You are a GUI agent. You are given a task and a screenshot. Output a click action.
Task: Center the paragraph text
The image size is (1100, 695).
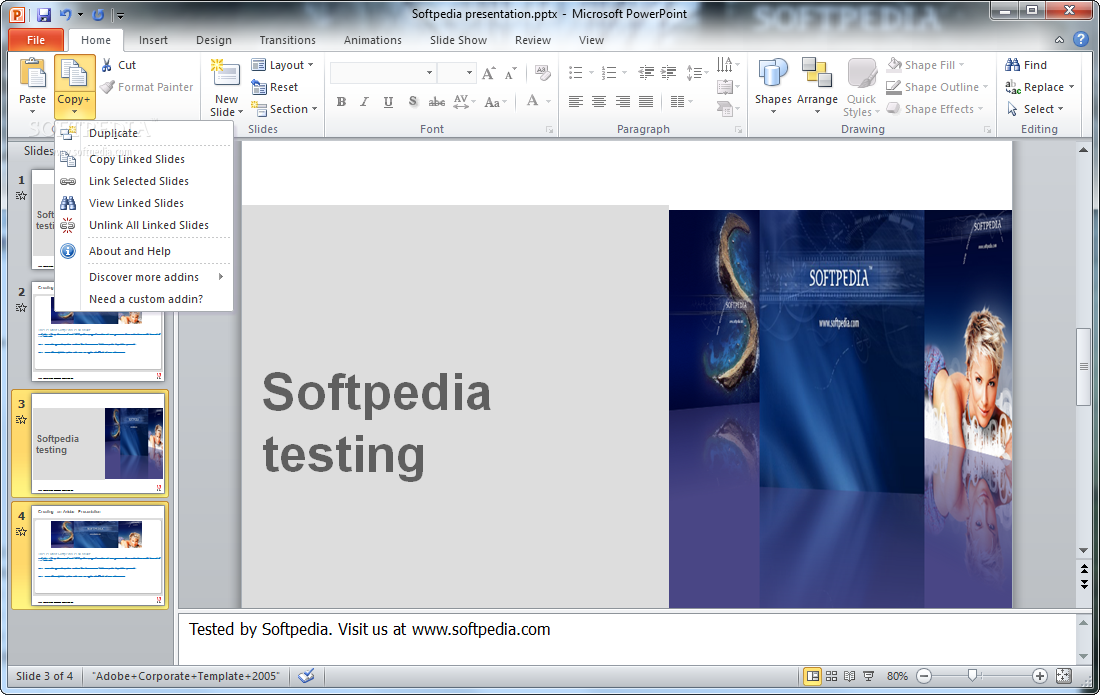point(598,102)
